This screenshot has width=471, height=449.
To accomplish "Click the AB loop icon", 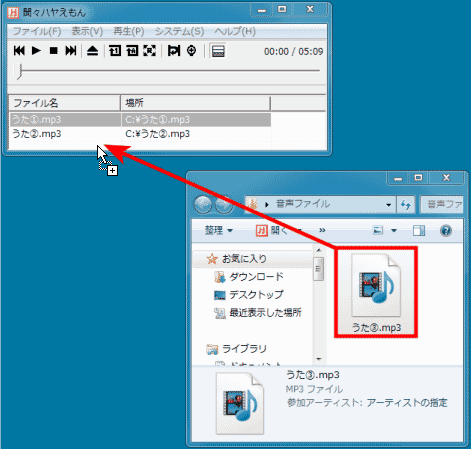I will pyautogui.click(x=174, y=51).
